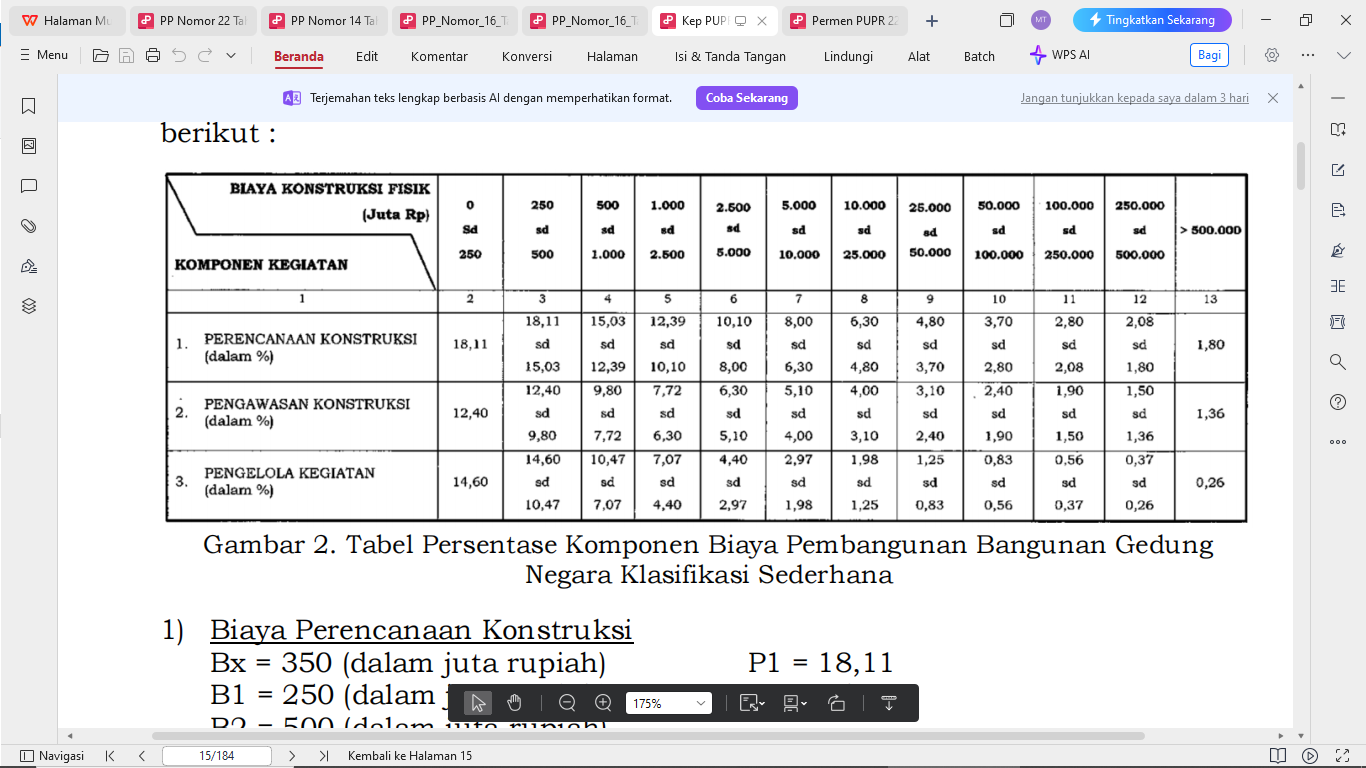Click the multi-window stack icon
Screen dimensions: 1366x768
1007,20
